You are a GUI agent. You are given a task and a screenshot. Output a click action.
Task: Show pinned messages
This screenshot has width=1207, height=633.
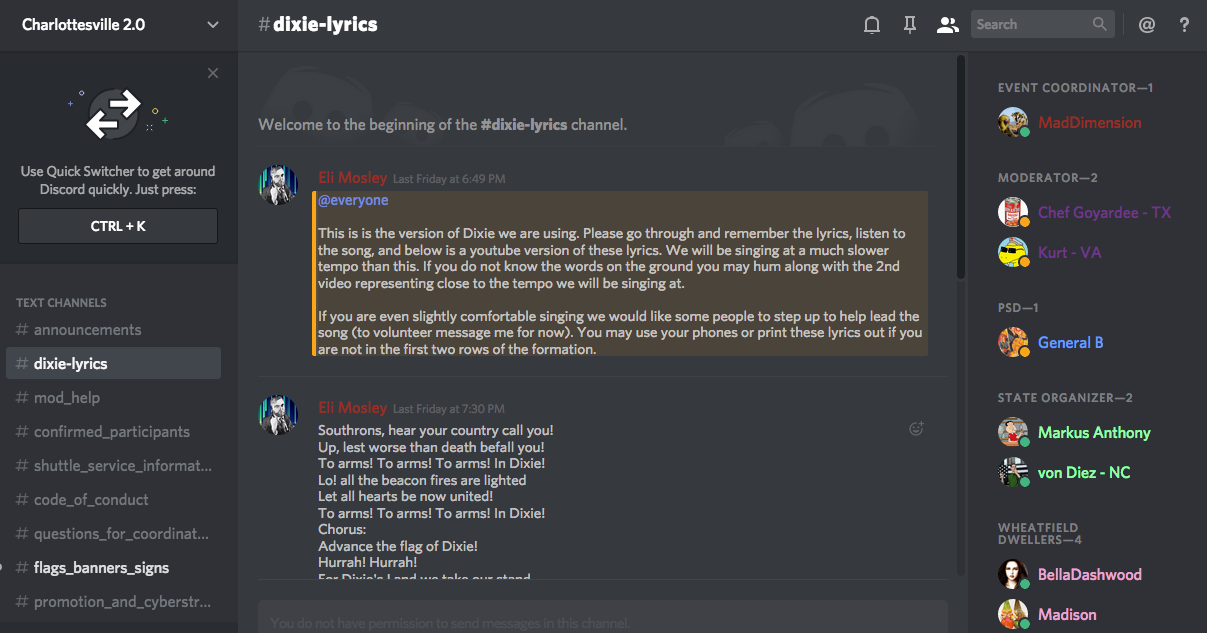point(909,25)
